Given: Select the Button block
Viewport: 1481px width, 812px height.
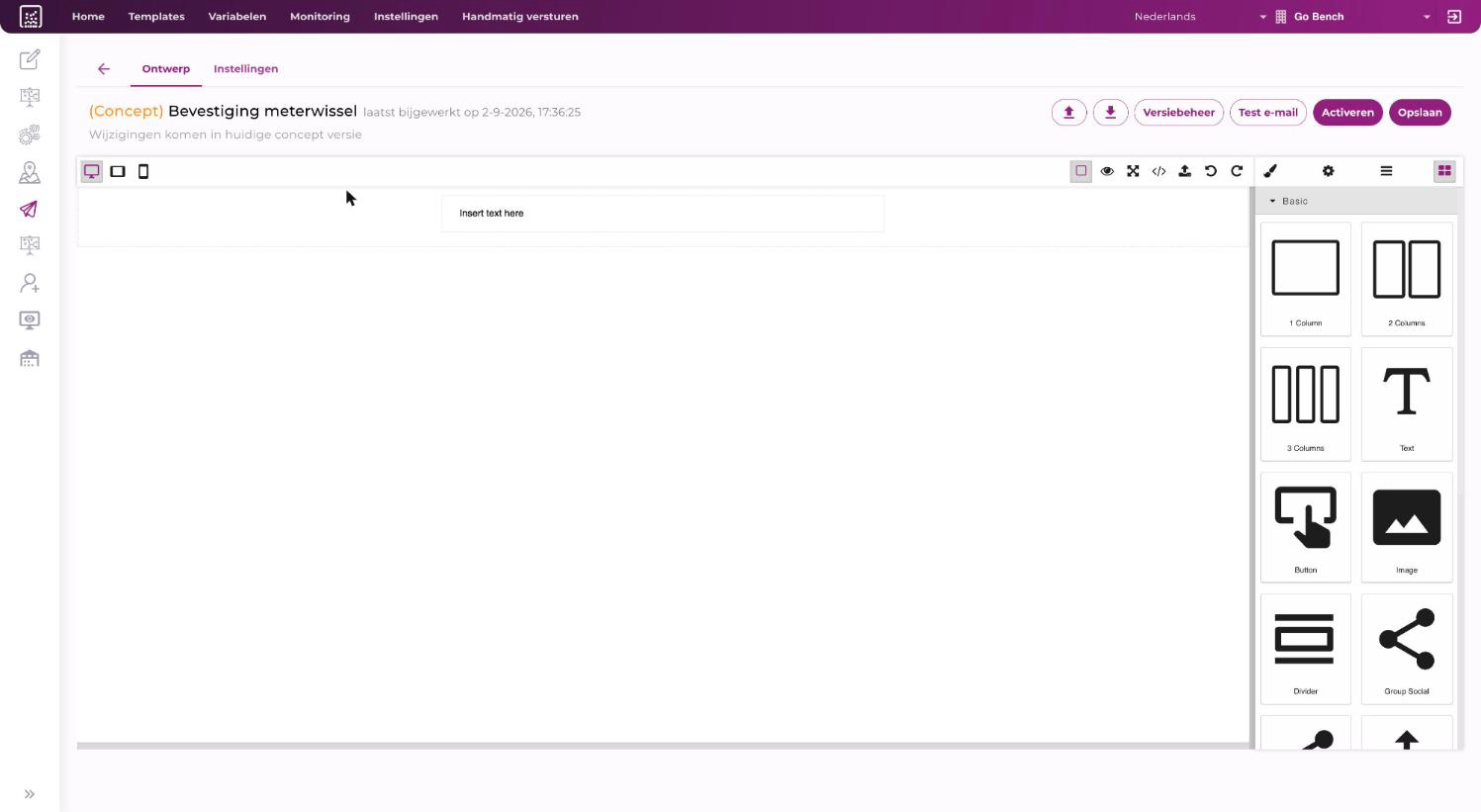Looking at the screenshot, I should [x=1306, y=527].
